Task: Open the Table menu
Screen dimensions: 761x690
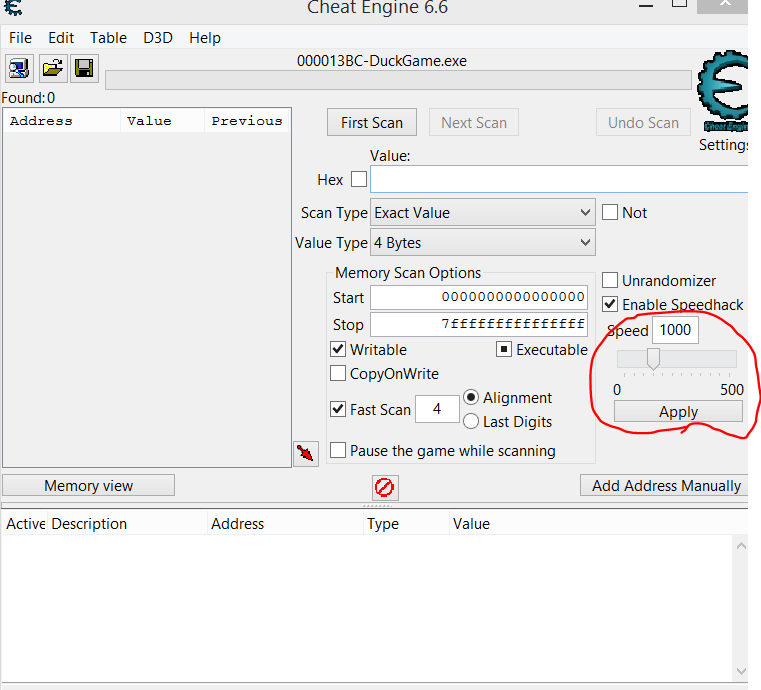Action: (x=108, y=37)
